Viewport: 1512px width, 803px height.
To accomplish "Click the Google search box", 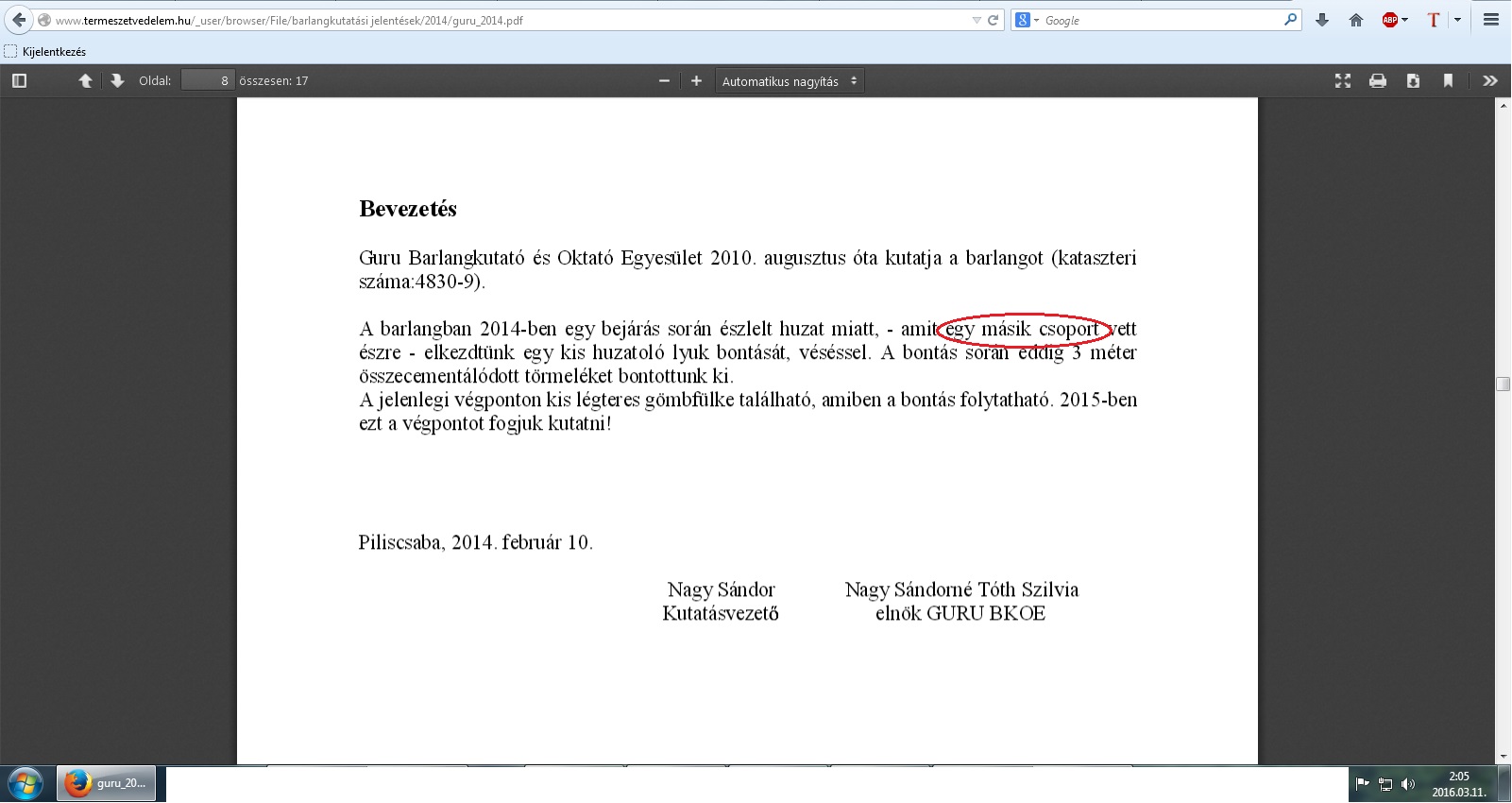I will point(1162,20).
